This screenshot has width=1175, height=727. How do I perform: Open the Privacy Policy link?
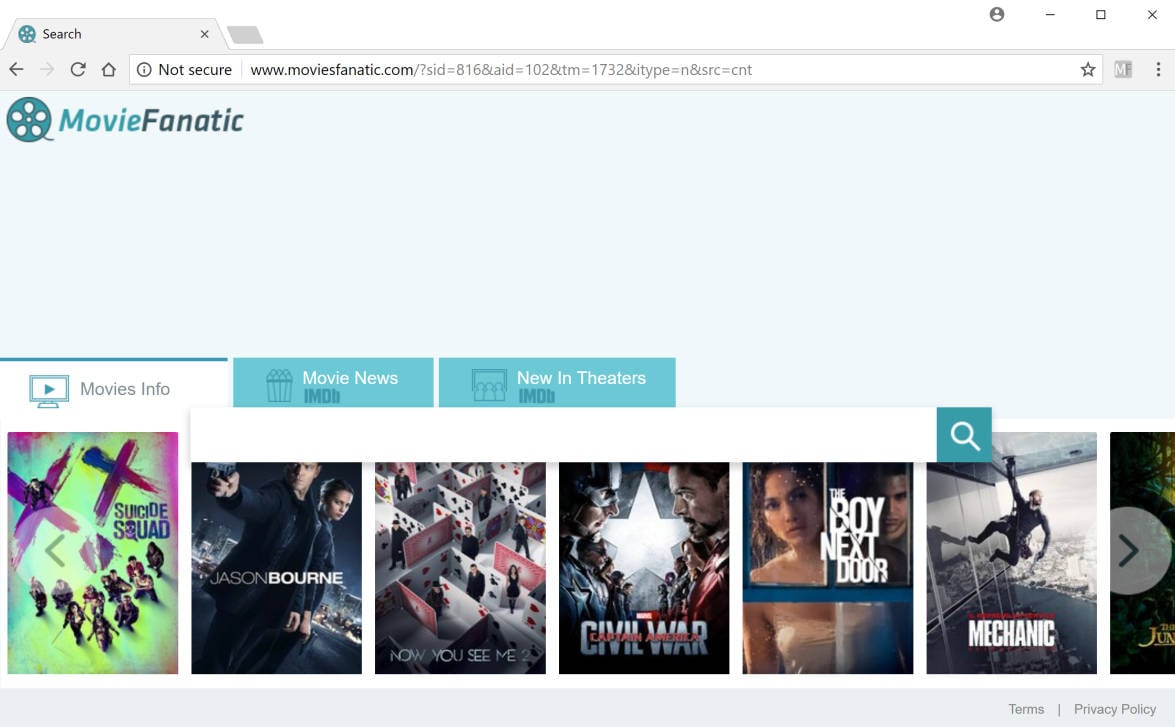[1115, 709]
